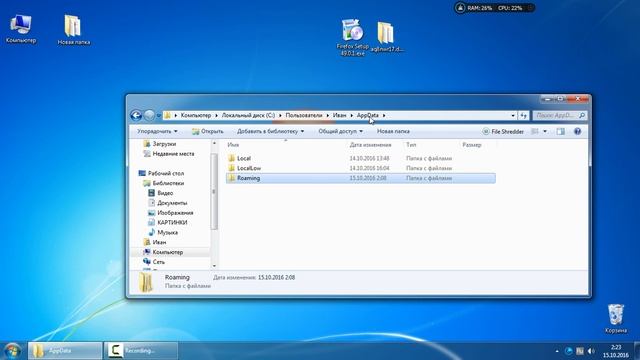Go back with the Explorer back arrow

[x=136, y=116]
